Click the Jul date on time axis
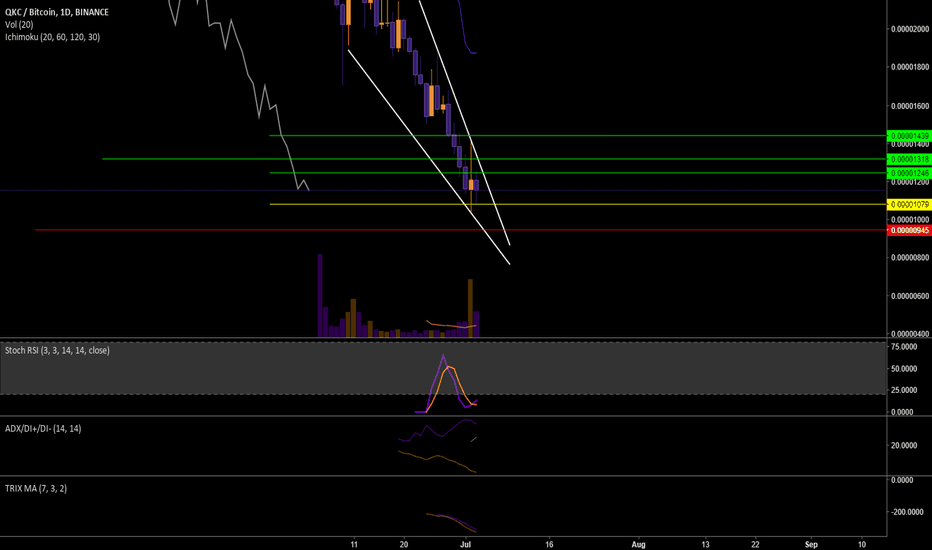The height and width of the screenshot is (550, 932). pyautogui.click(x=465, y=544)
